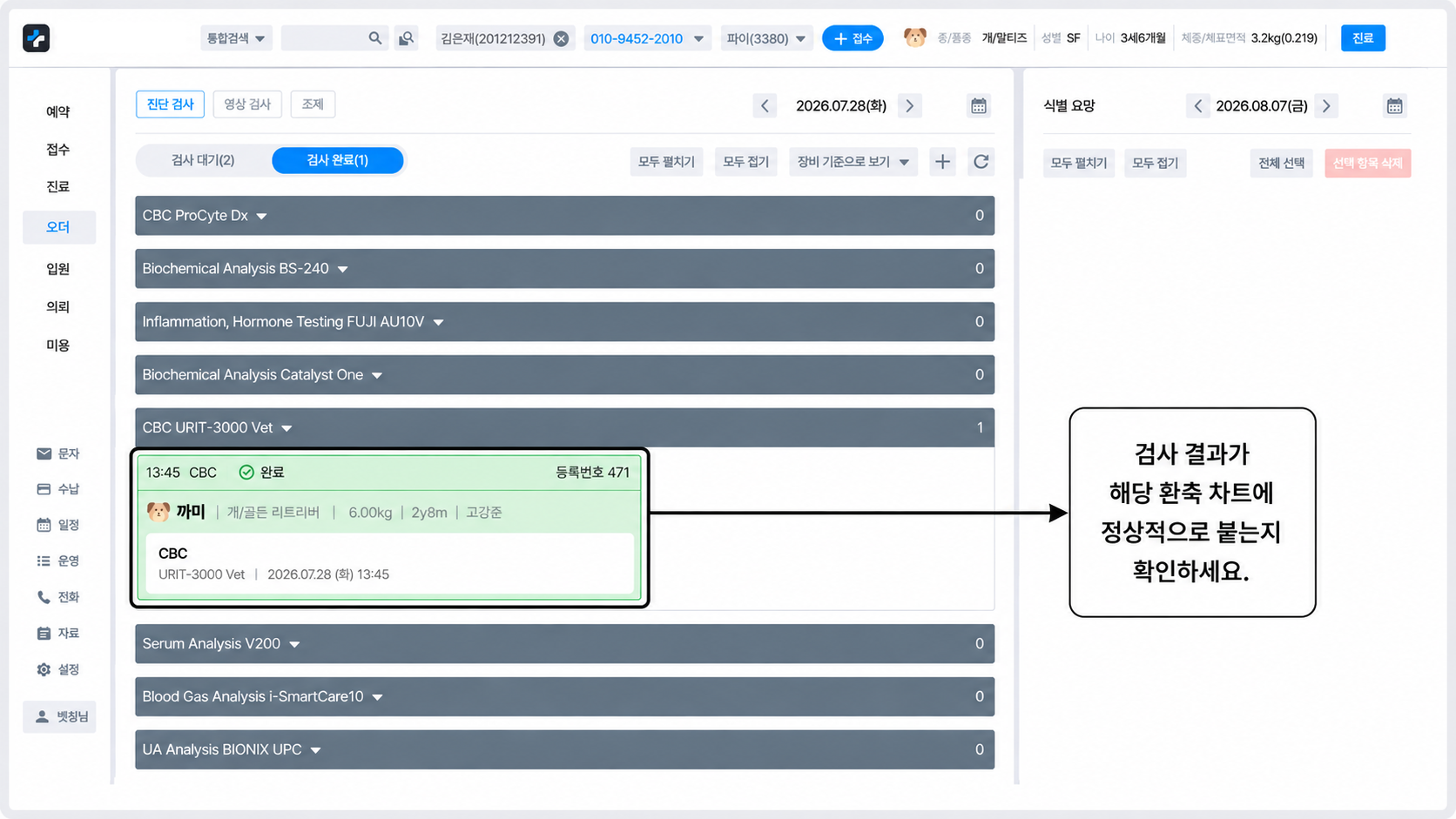This screenshot has height=819, width=1456.
Task: Expand UA Analysis BIONIX UPC section
Action: [x=564, y=749]
